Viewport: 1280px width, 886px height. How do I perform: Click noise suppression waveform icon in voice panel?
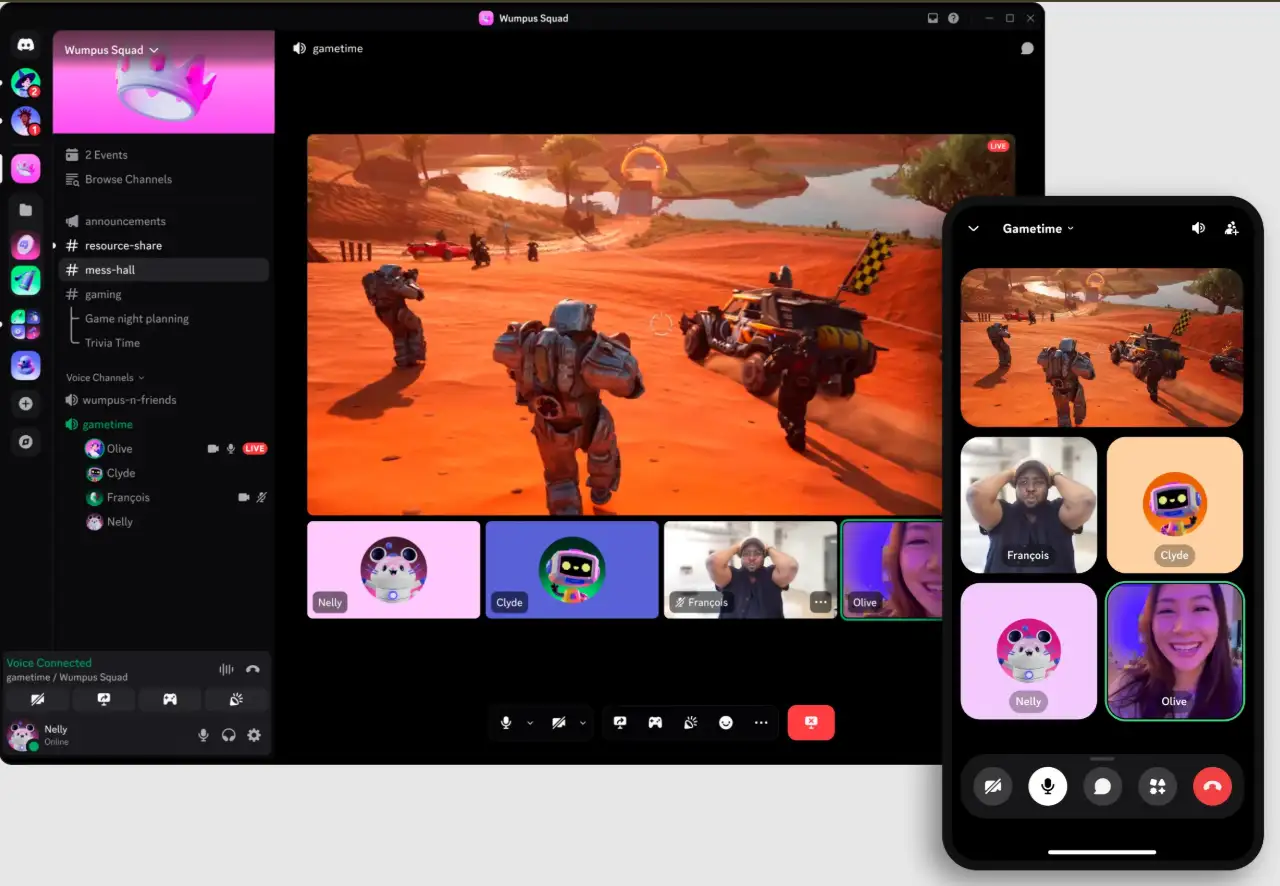(227, 669)
